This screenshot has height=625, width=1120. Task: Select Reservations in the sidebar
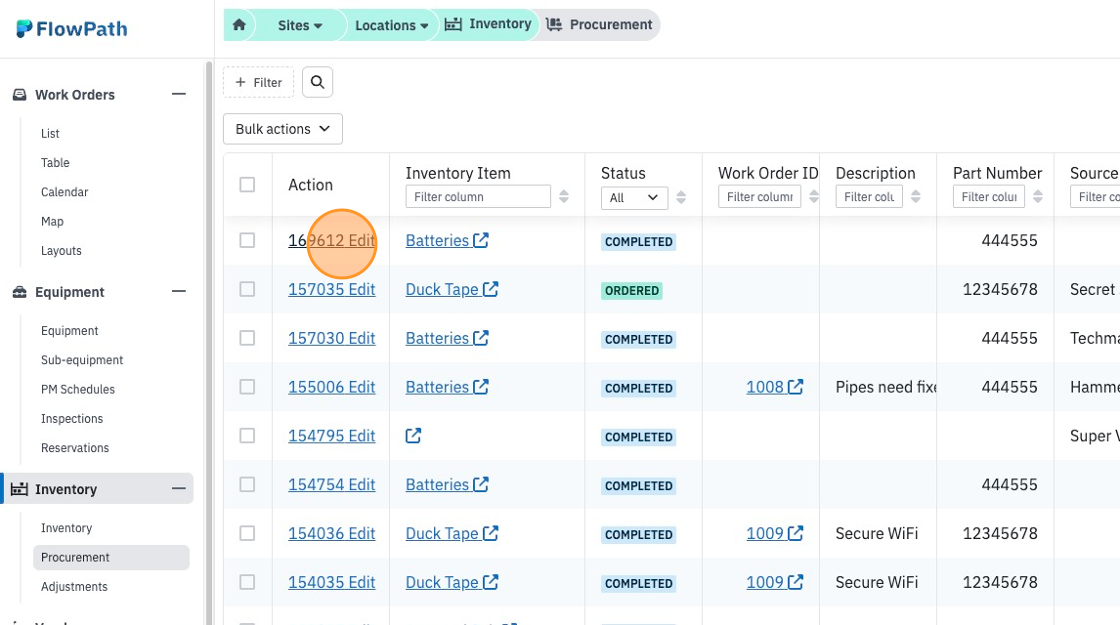click(x=75, y=448)
